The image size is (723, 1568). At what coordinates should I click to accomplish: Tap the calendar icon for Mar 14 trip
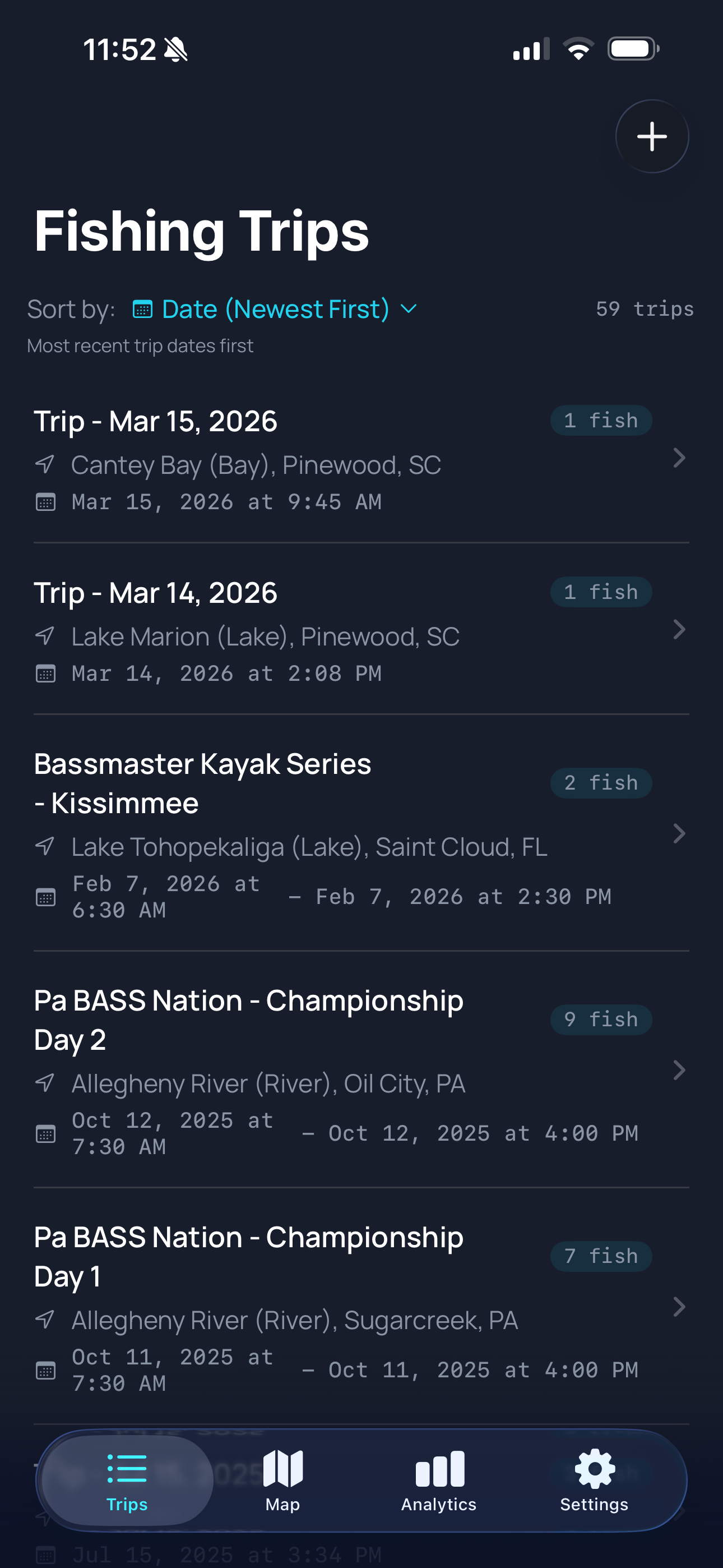45,674
